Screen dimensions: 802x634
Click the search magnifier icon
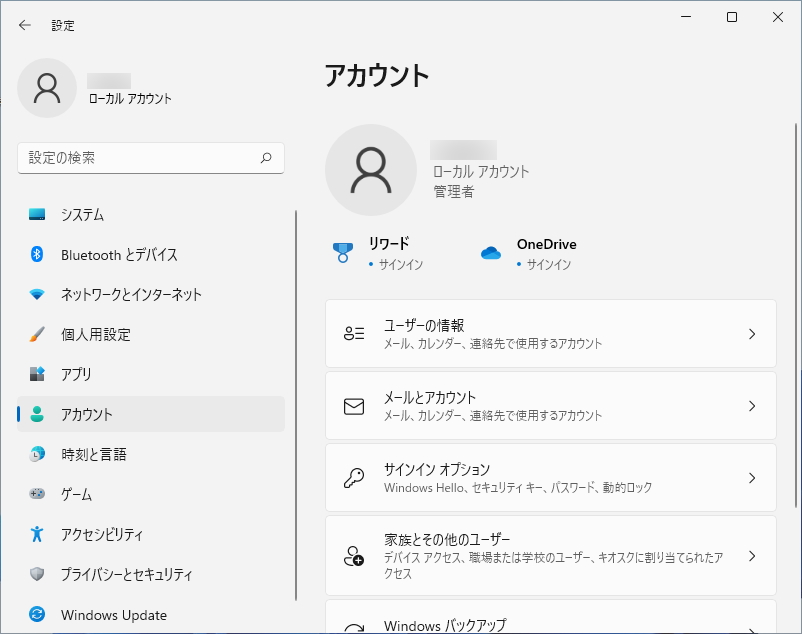click(x=266, y=157)
